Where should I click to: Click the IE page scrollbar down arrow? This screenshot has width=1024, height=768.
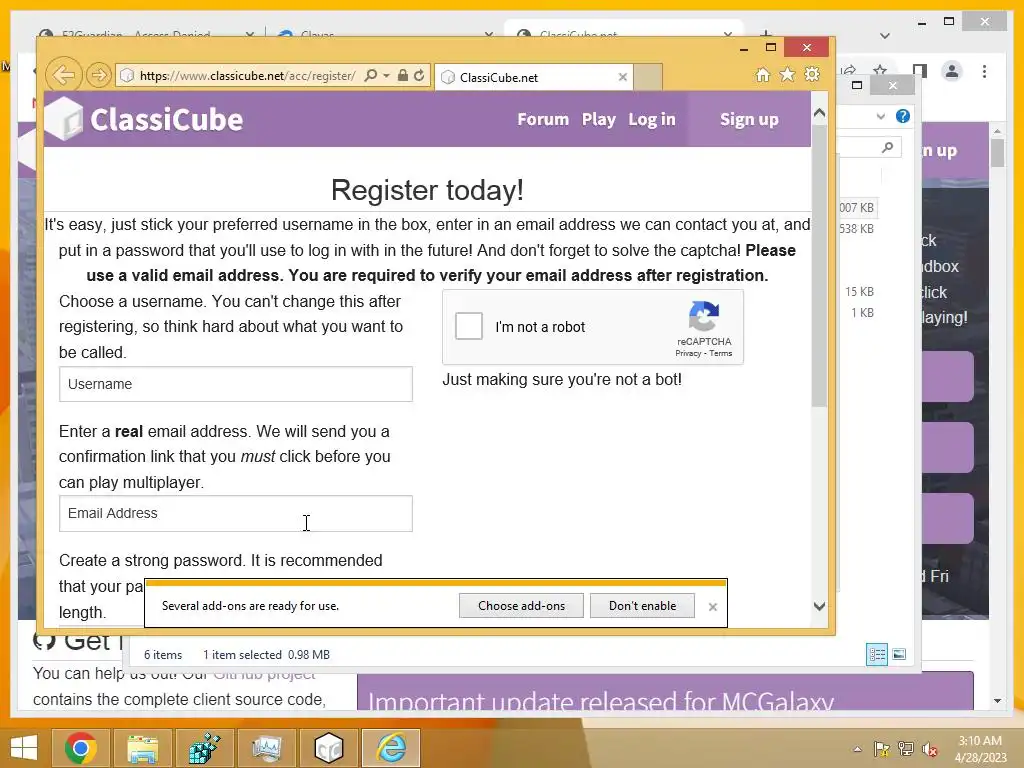click(820, 606)
